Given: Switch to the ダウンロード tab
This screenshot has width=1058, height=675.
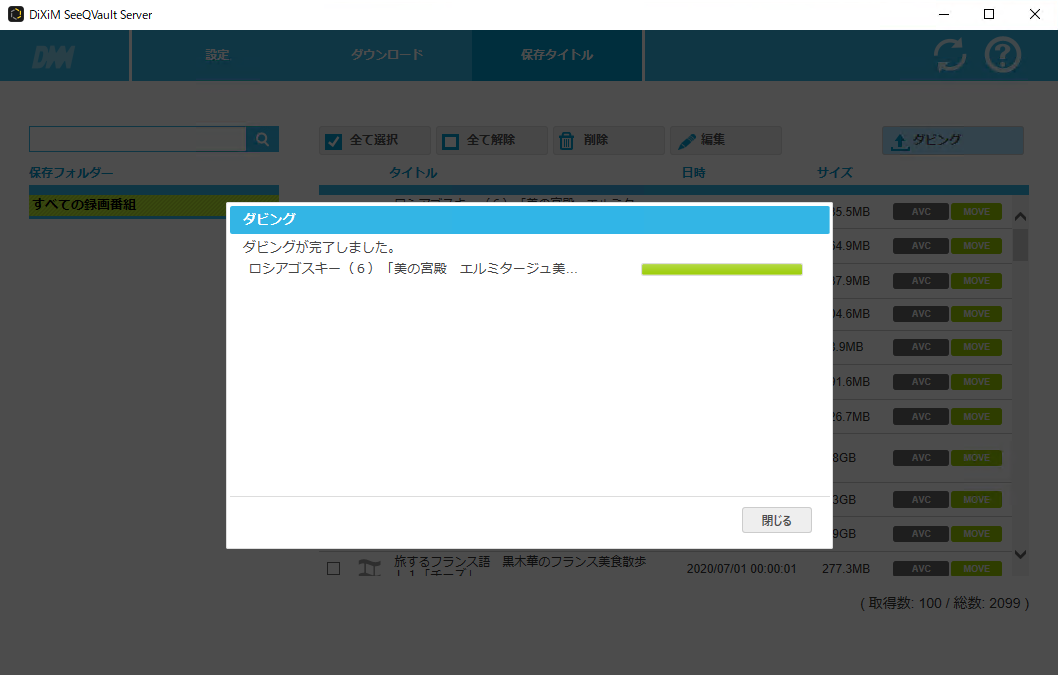Looking at the screenshot, I should [x=387, y=55].
